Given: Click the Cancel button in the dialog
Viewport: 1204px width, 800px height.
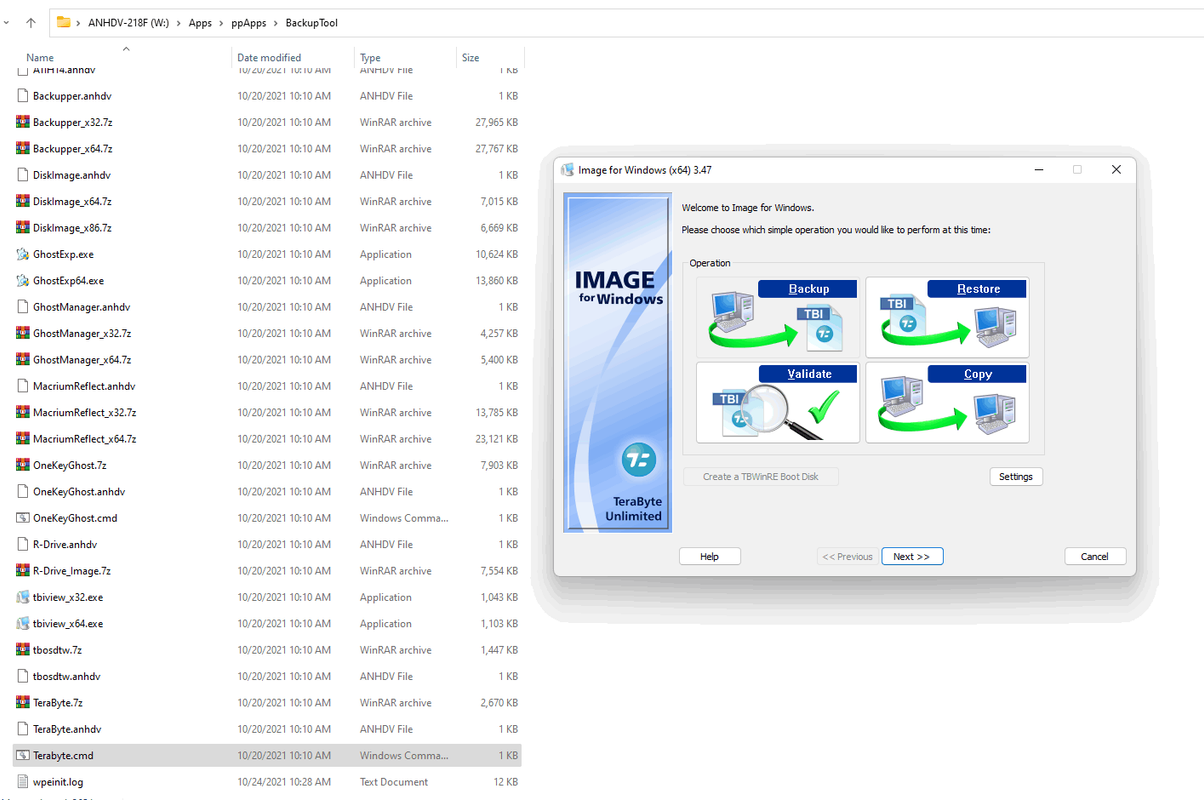Looking at the screenshot, I should (1095, 556).
